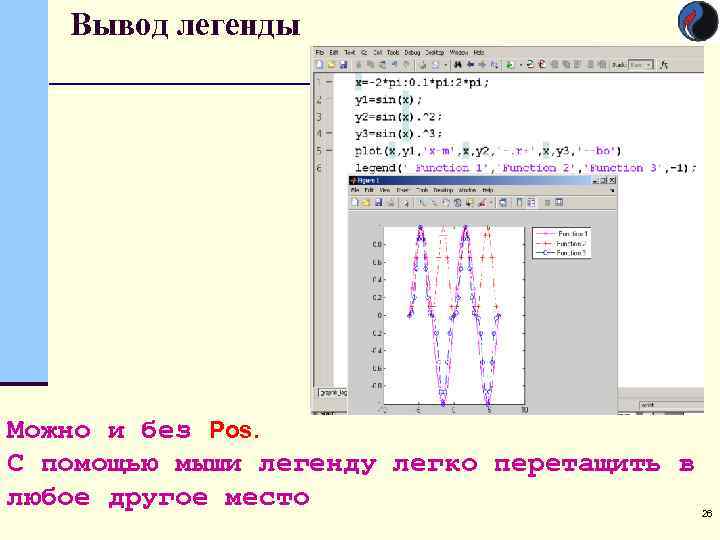This screenshot has width=720, height=540.
Task: Click Hide Plot Tools icon in Figure toolbar
Action: click(547, 202)
